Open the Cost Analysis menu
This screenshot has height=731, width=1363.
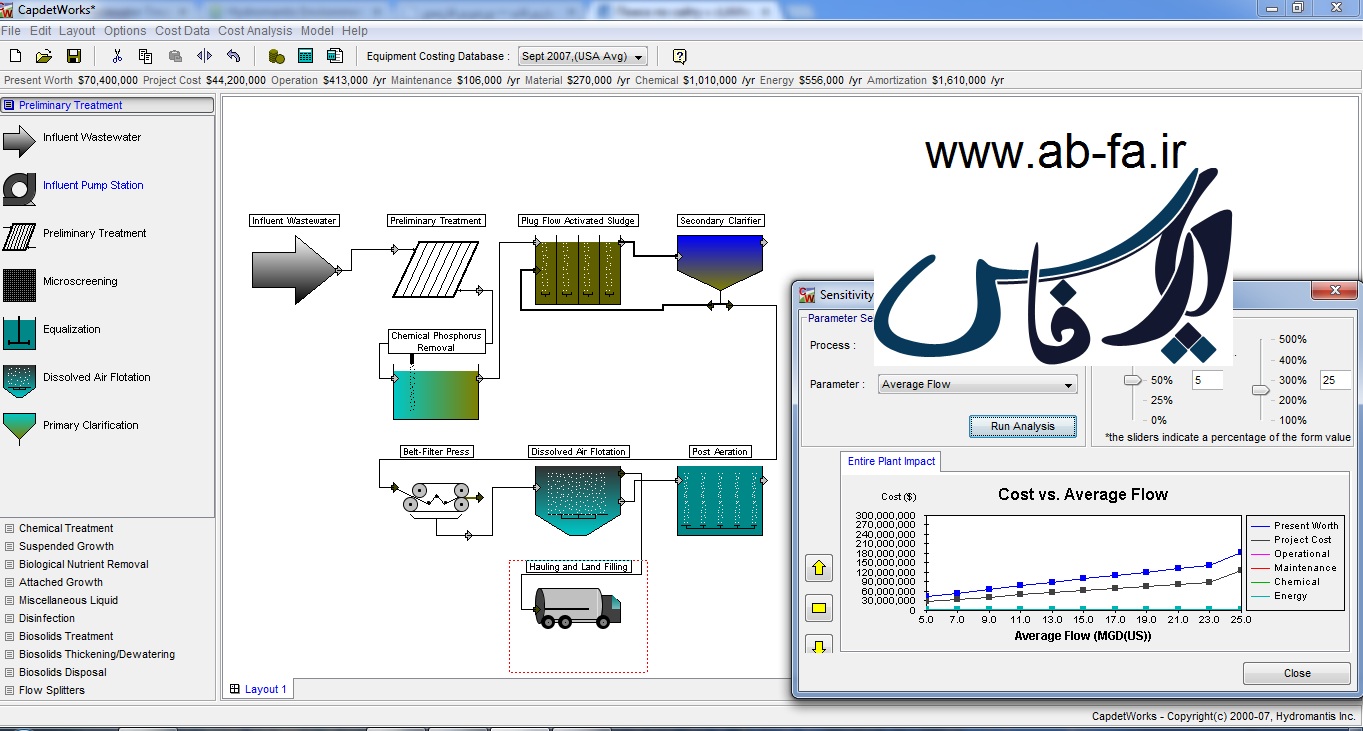click(x=255, y=31)
